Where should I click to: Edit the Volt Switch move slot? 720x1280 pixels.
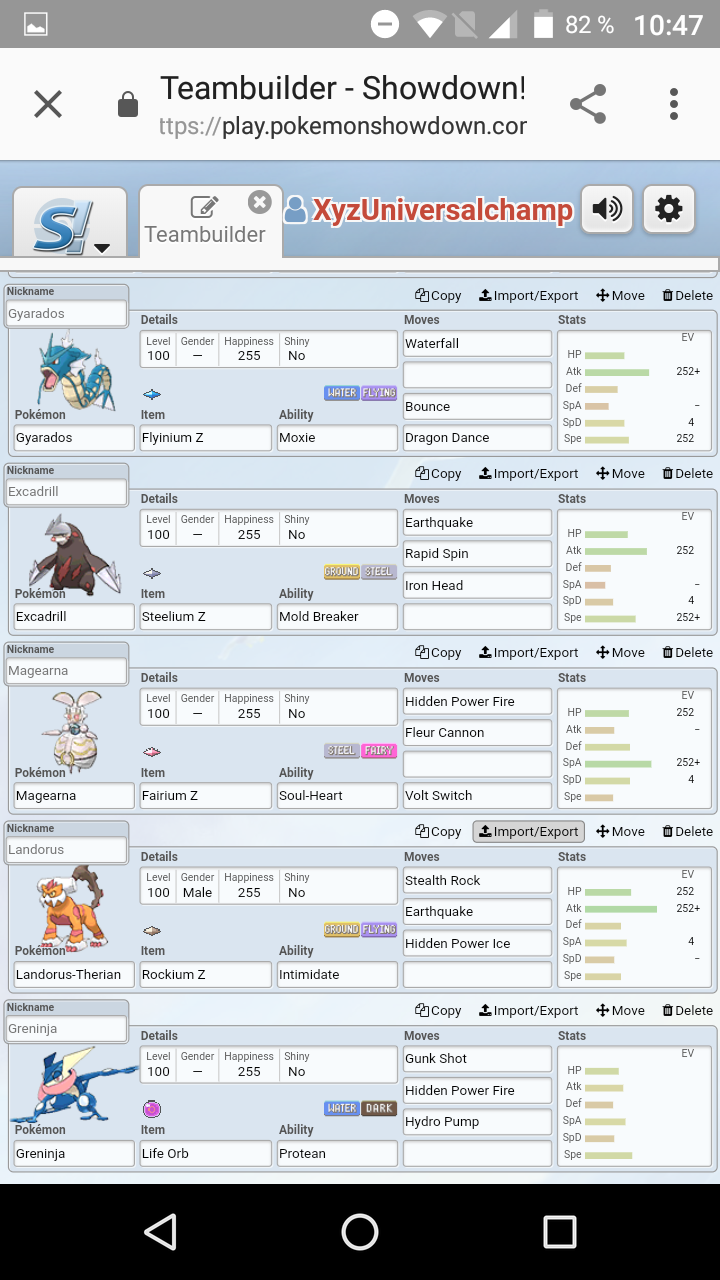coord(477,796)
